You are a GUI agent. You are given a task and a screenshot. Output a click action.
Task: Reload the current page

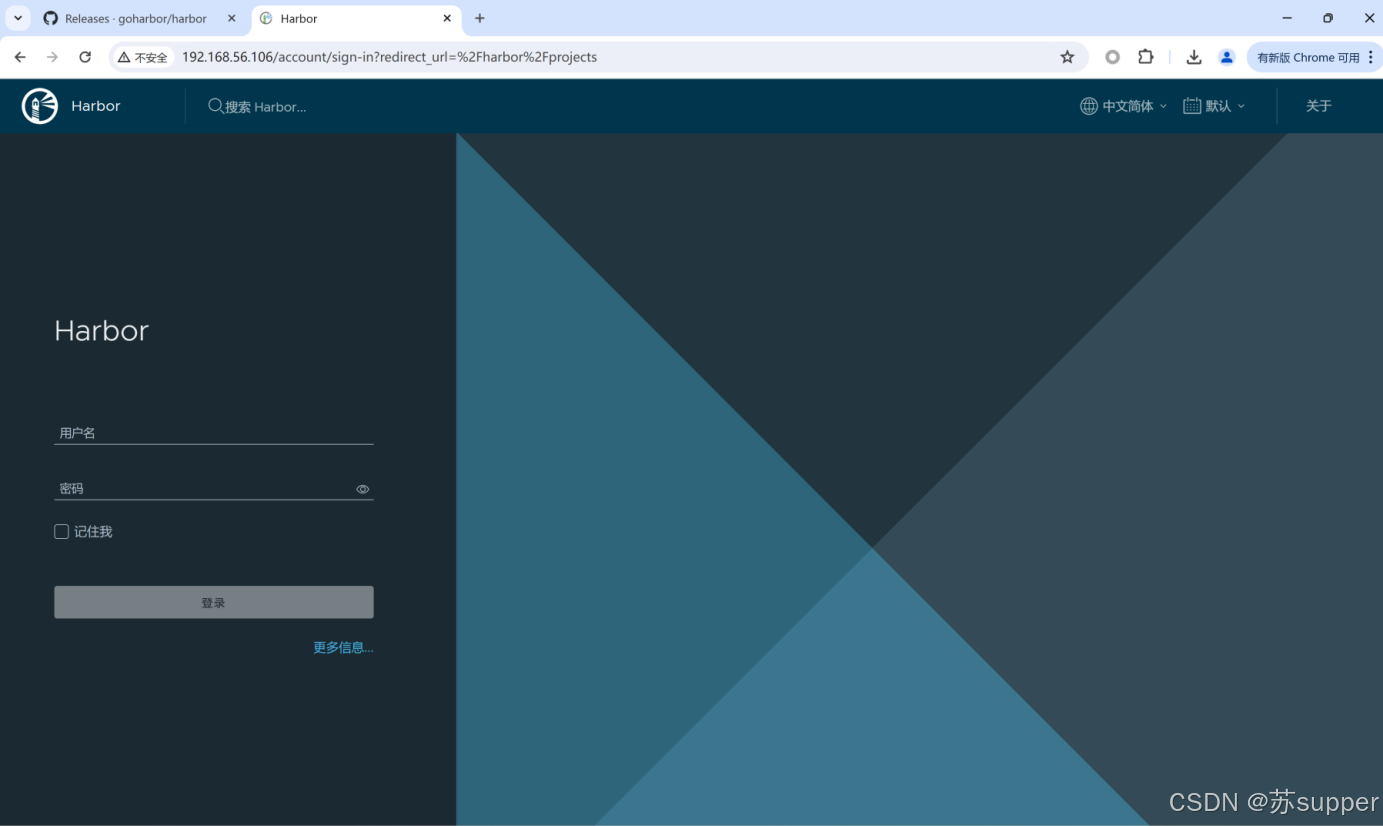[x=85, y=57]
